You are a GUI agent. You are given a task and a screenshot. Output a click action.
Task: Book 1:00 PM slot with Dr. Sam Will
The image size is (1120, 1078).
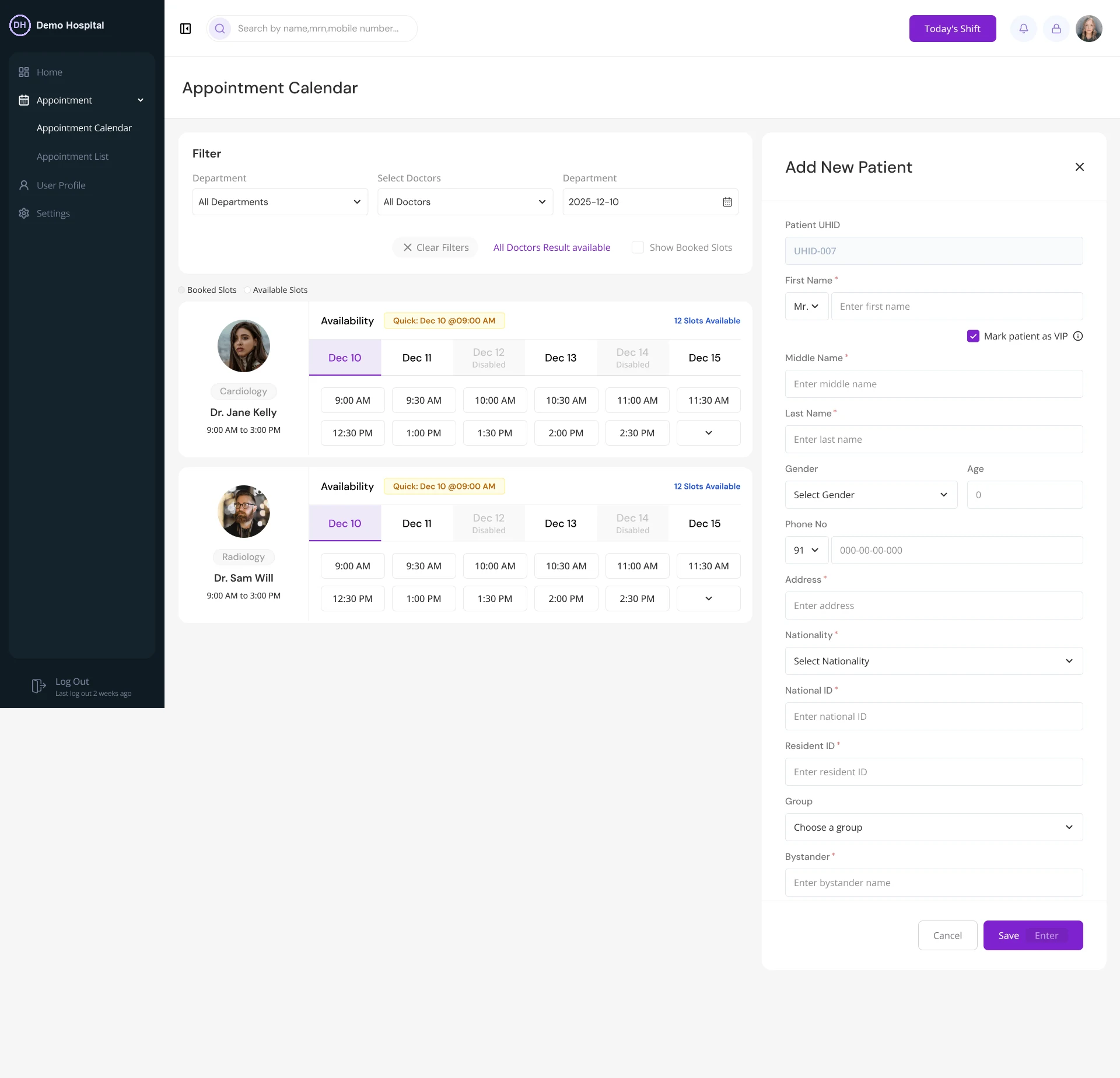pos(424,598)
